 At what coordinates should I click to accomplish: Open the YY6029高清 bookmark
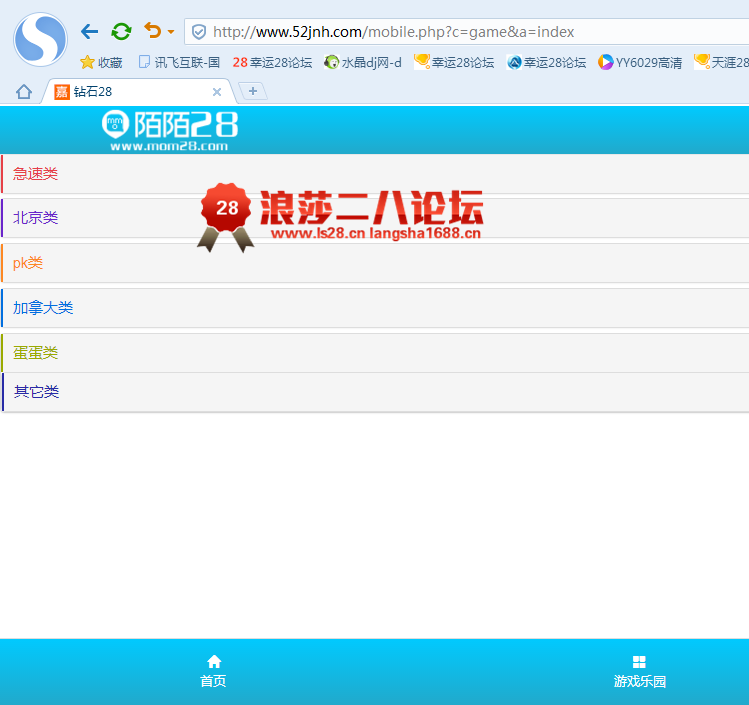[640, 62]
